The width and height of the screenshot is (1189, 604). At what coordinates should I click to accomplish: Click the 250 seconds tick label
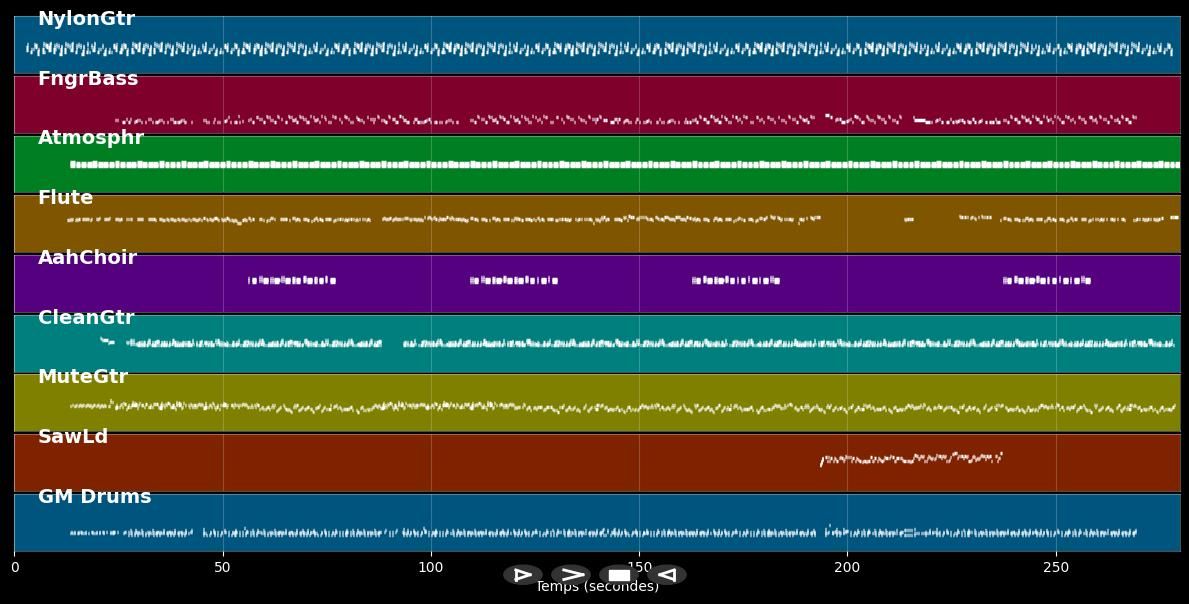1056,568
